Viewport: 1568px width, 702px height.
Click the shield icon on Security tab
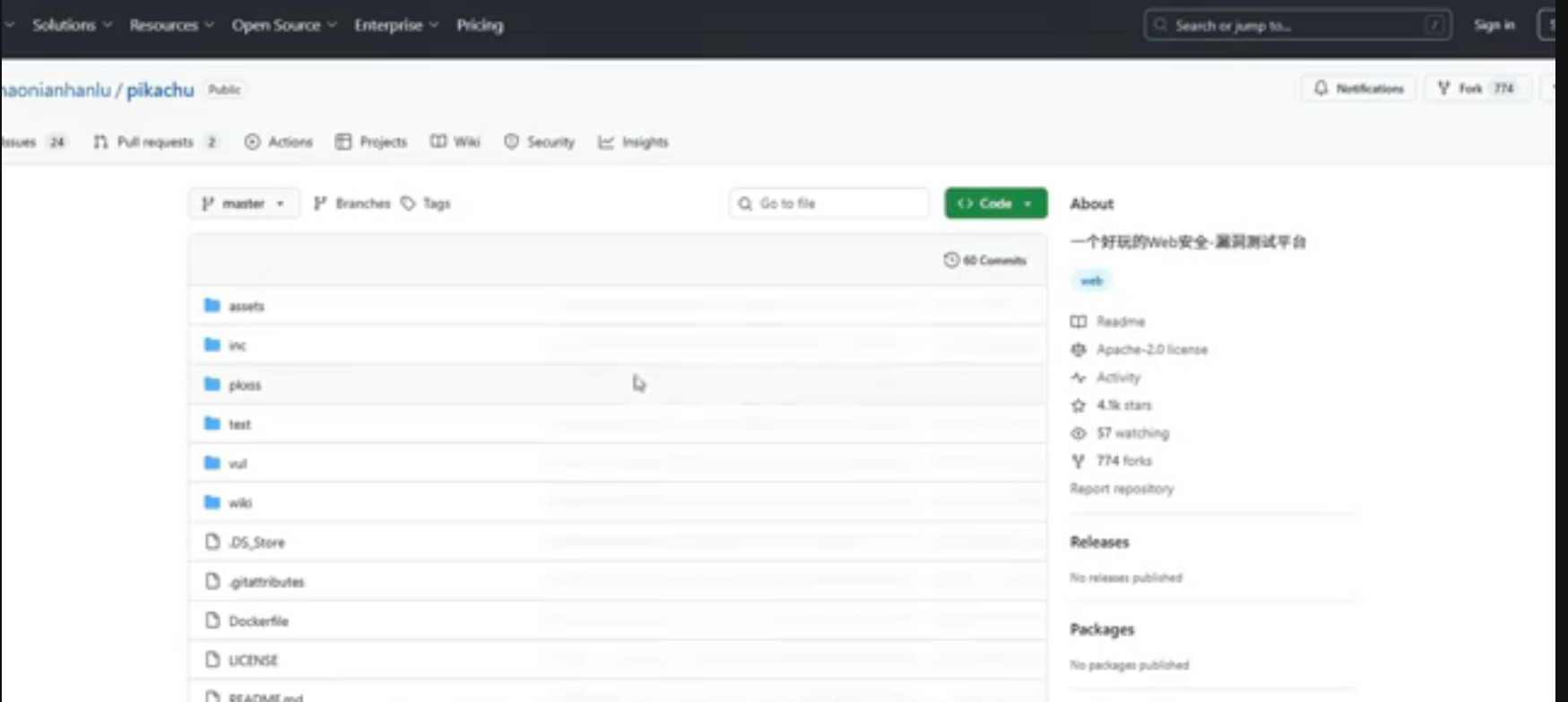(x=511, y=142)
